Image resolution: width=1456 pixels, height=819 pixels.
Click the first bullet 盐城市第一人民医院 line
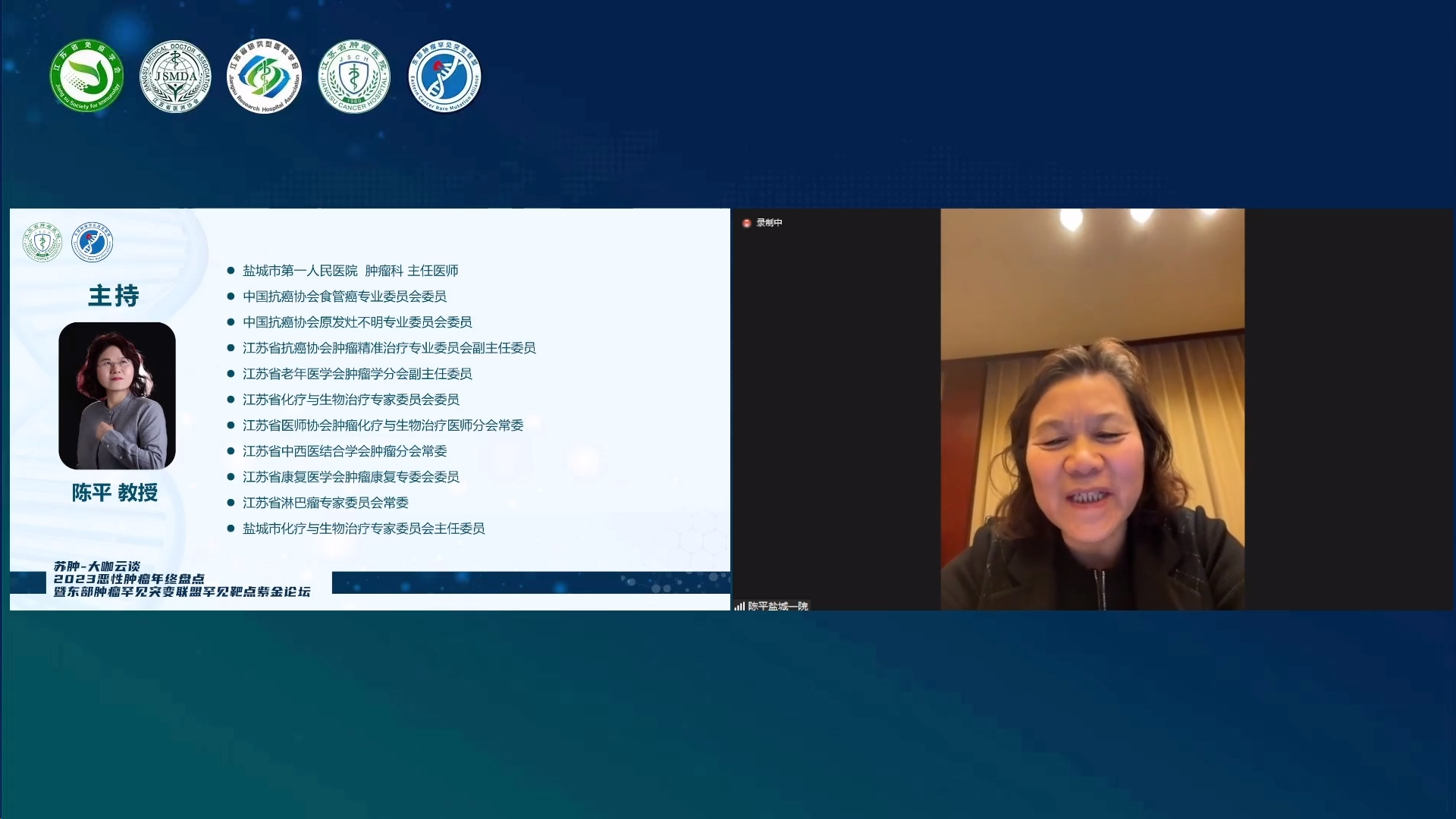coord(350,271)
